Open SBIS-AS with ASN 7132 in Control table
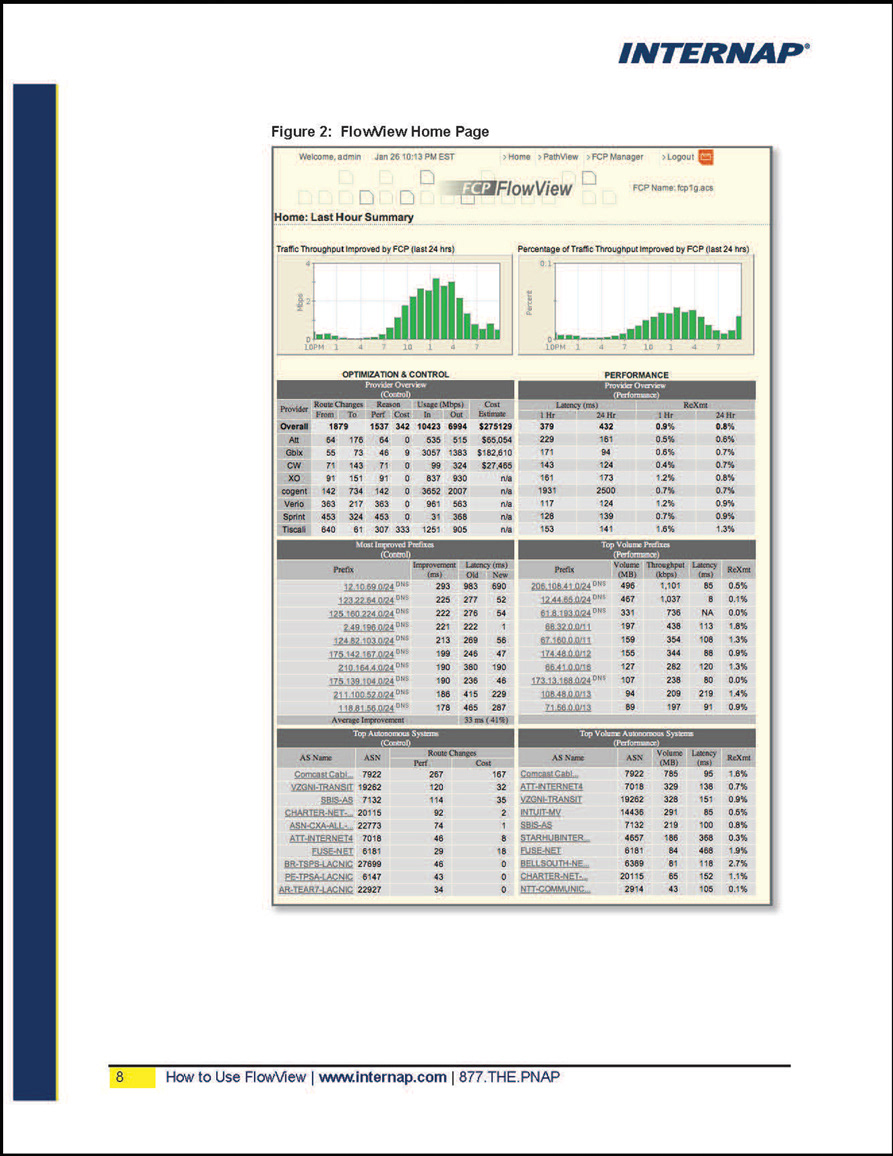This screenshot has width=893, height=1156. tap(337, 800)
